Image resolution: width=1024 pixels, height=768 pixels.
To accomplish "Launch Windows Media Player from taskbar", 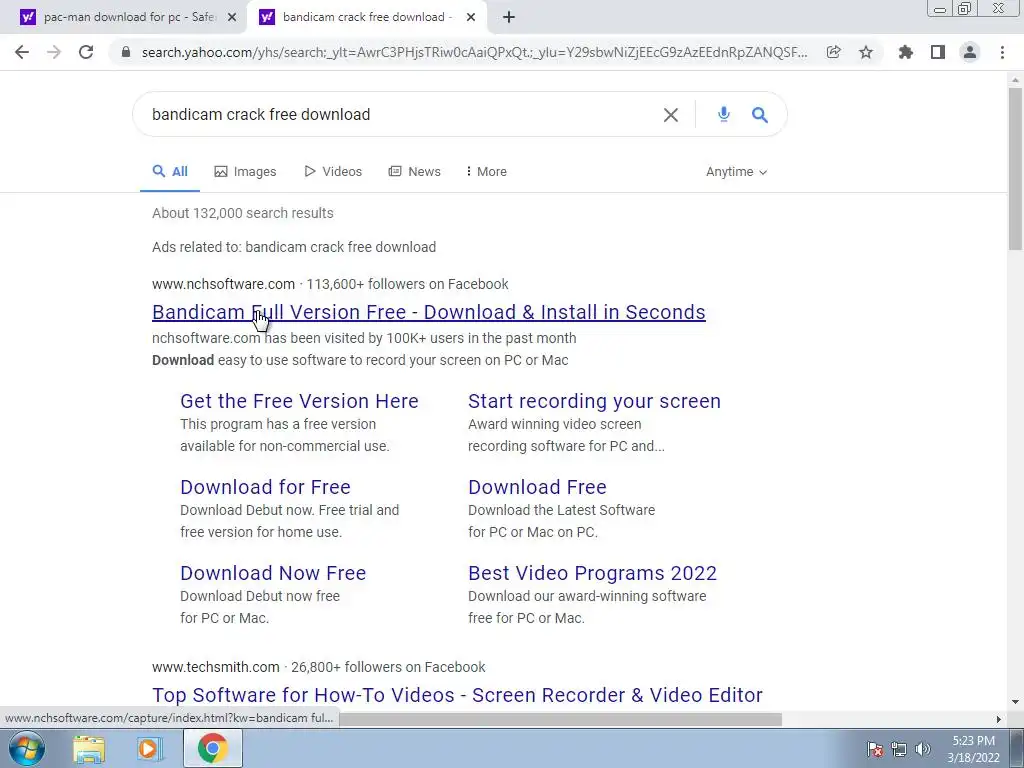I will click(x=149, y=748).
